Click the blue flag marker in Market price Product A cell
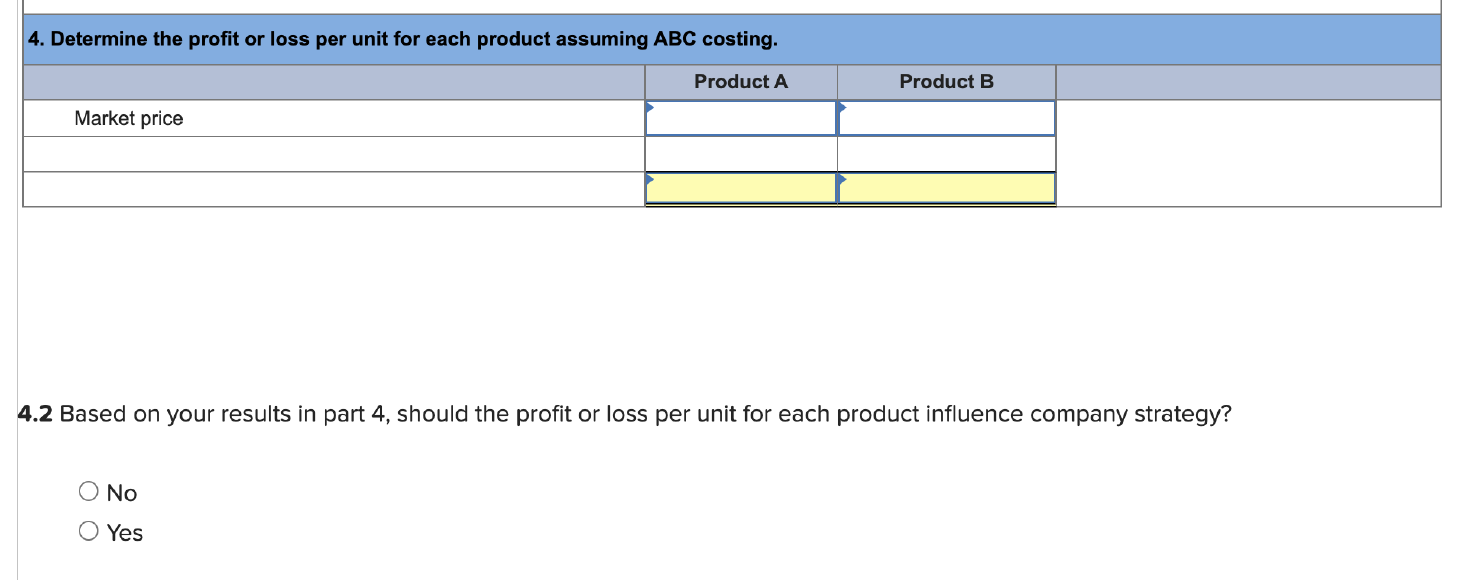This screenshot has width=1462, height=580. pos(651,105)
